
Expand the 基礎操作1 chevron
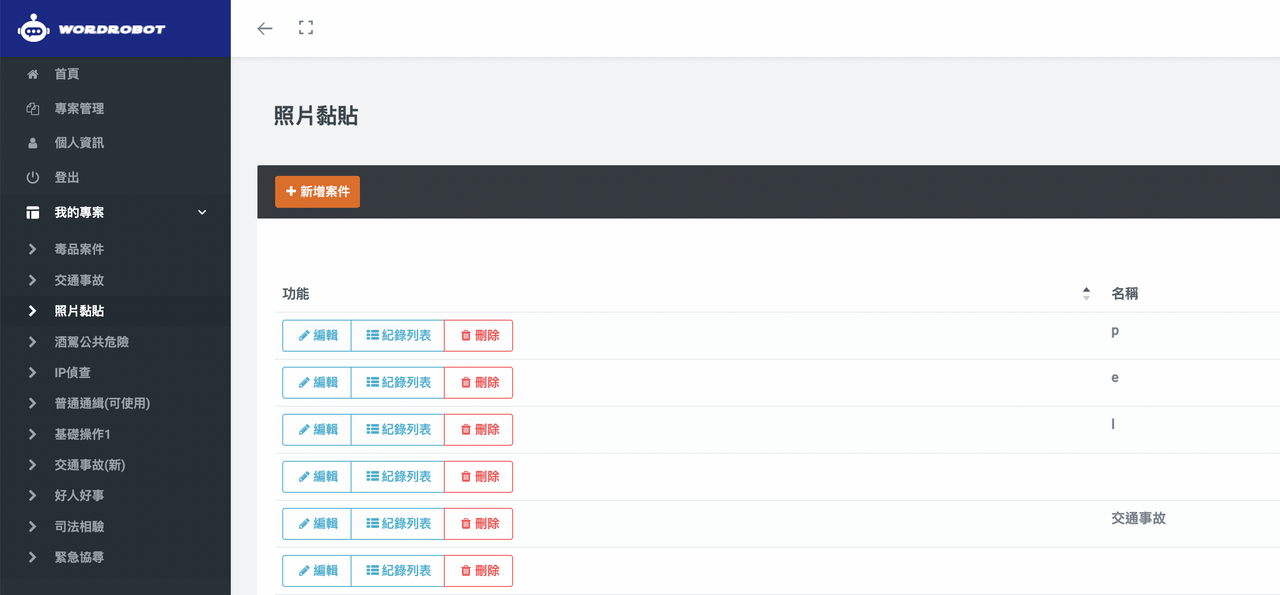coord(33,434)
